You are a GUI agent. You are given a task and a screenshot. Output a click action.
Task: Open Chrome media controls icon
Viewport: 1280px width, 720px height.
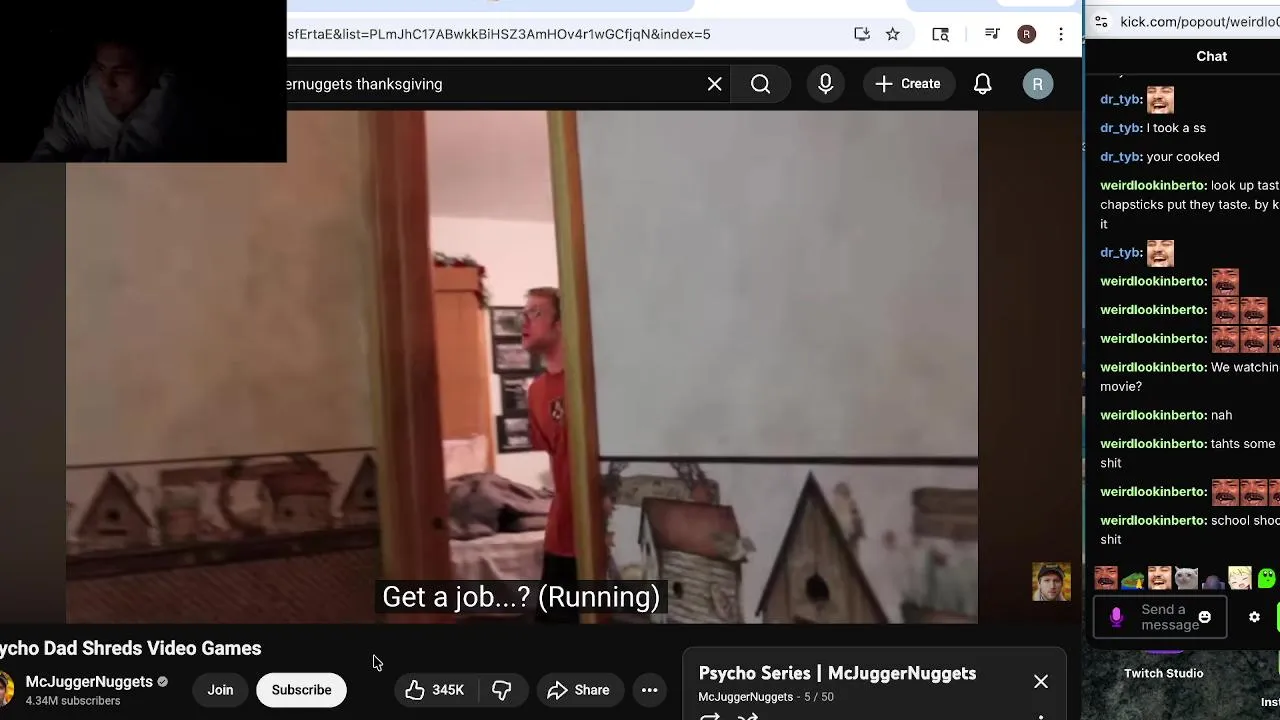[992, 34]
